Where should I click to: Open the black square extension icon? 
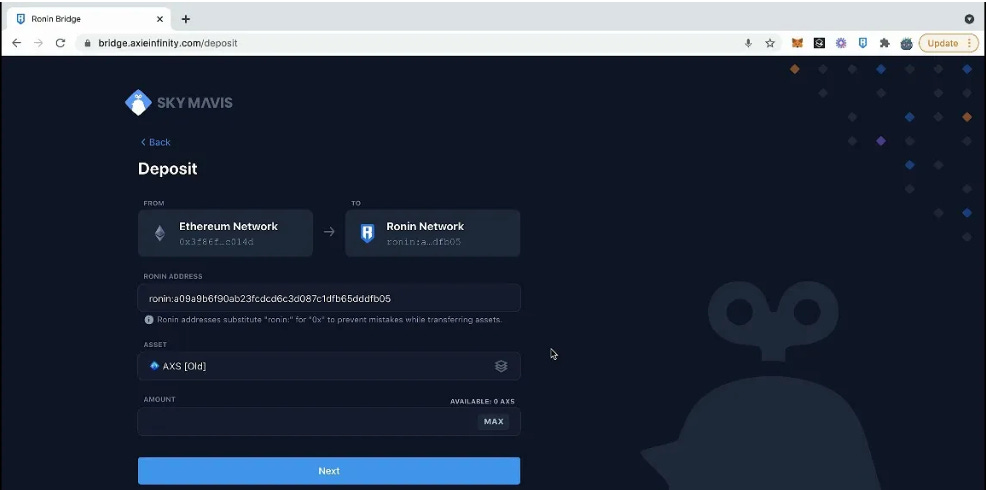[x=819, y=43]
